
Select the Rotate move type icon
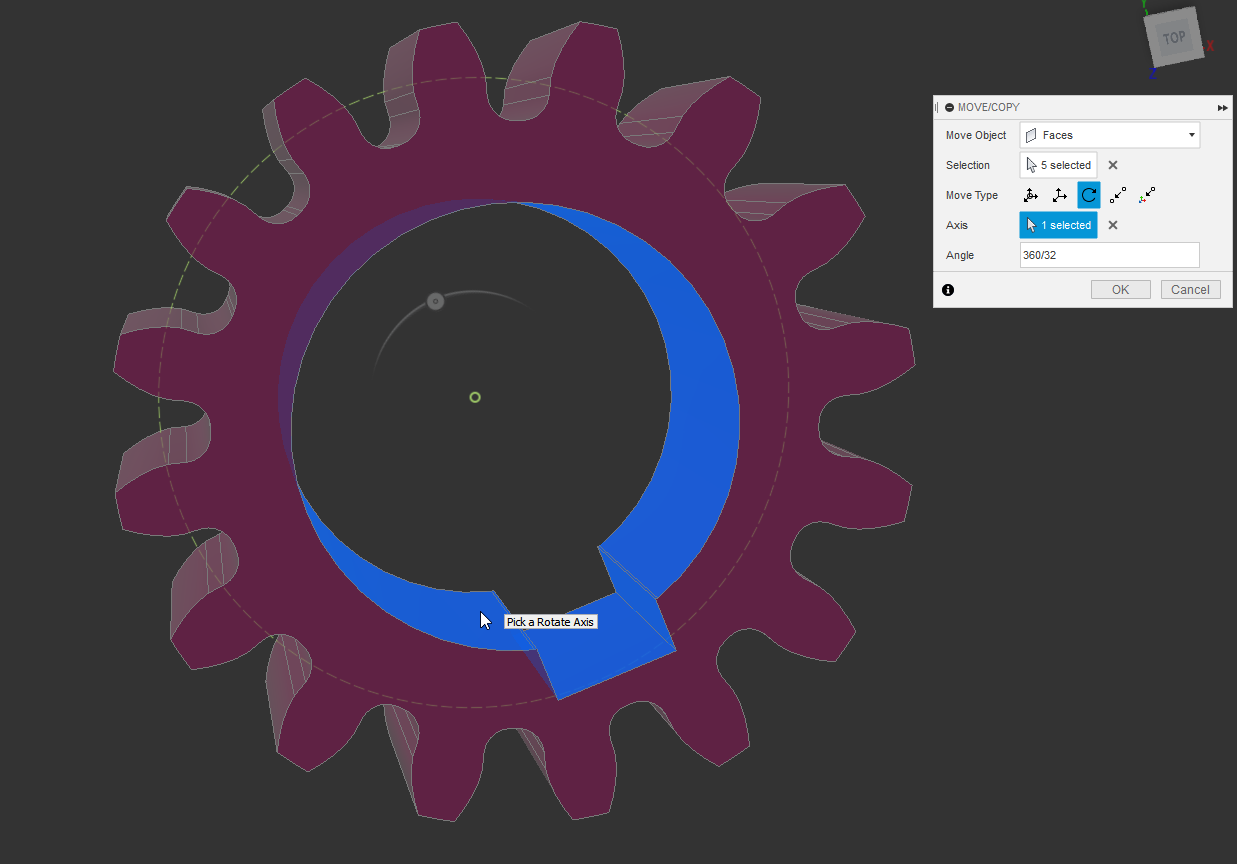point(1089,195)
